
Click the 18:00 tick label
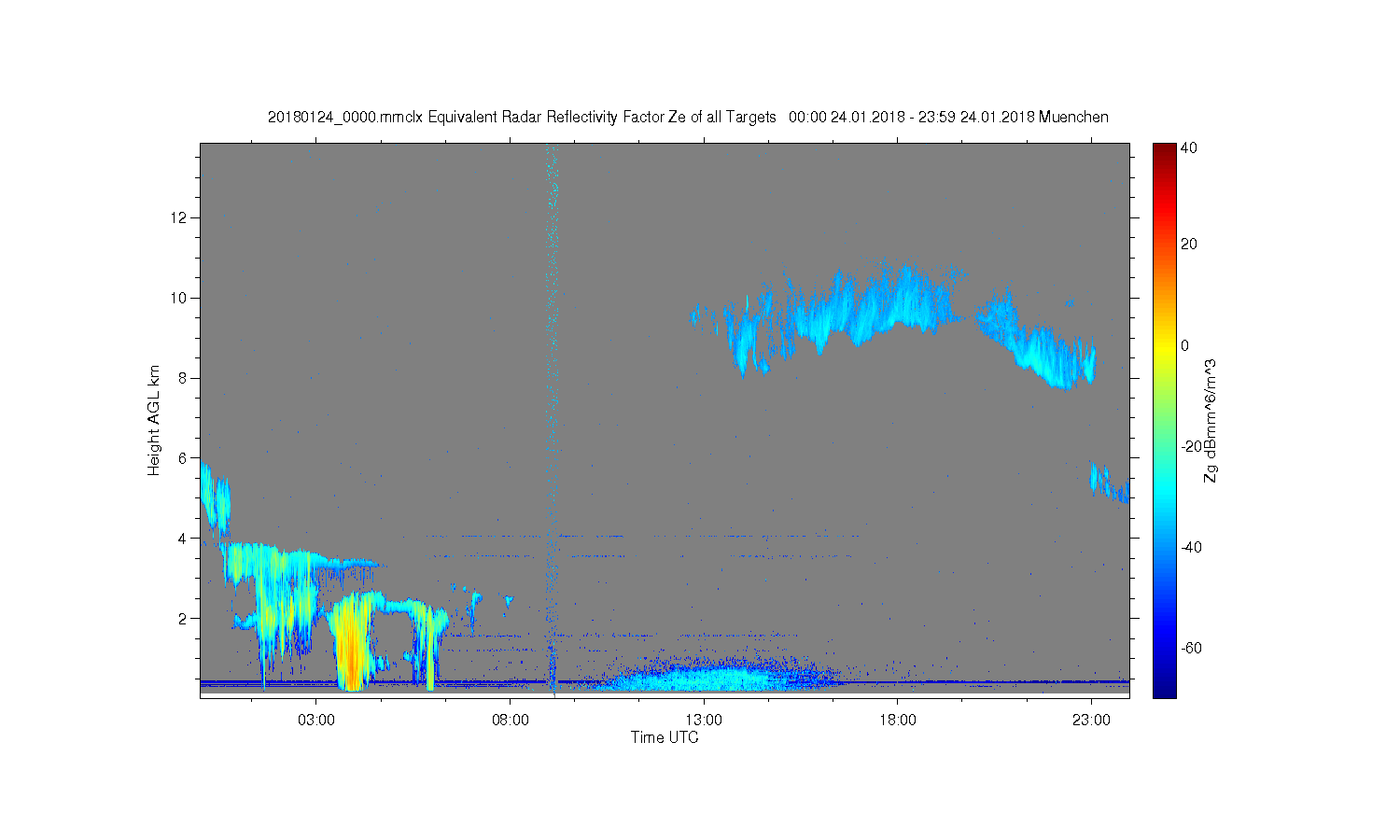[x=898, y=721]
